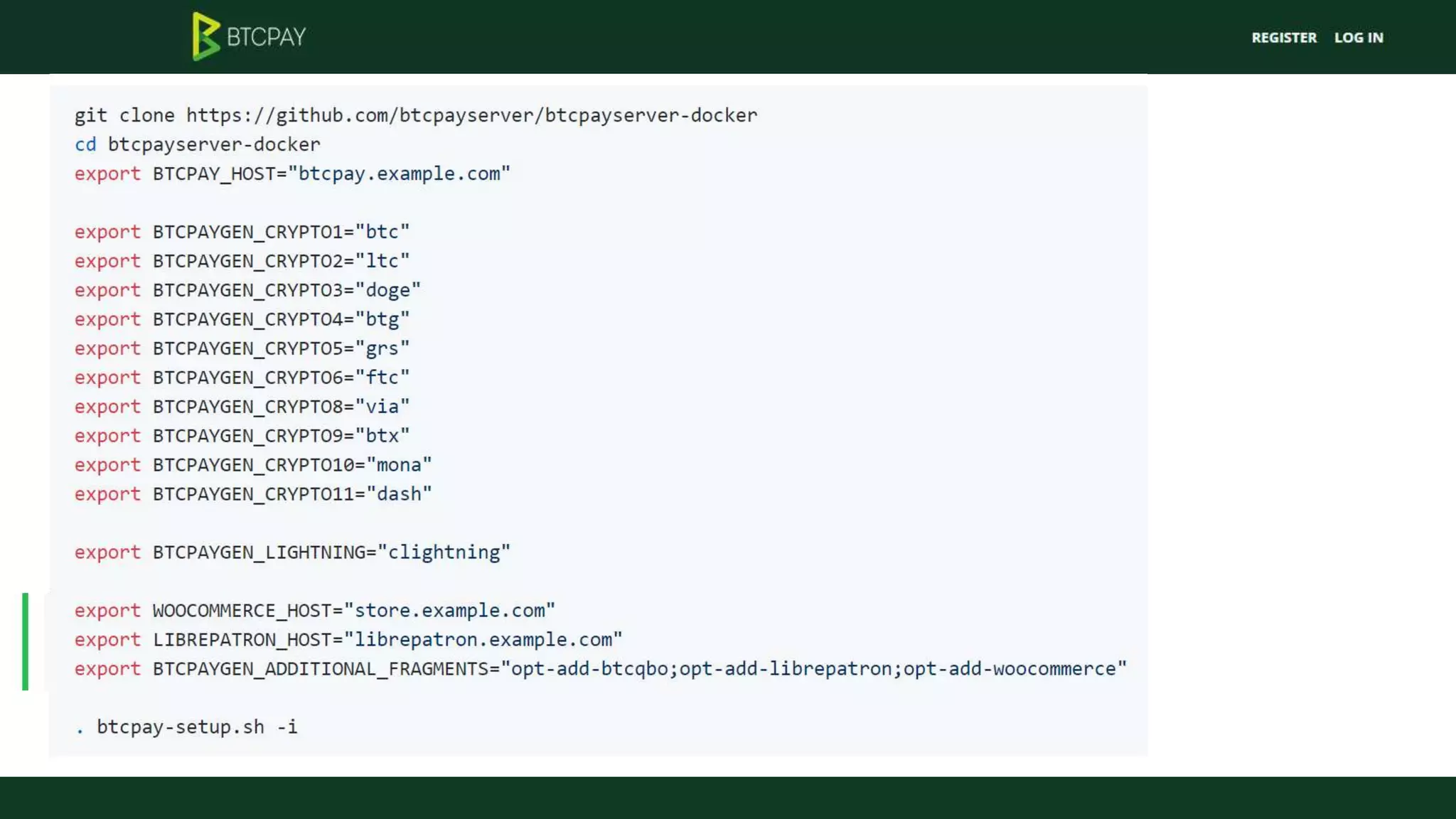Click the BTCPAYGEN_ADDITIONAL_FRAGMENTS export line
The height and width of the screenshot is (819, 1456).
point(601,669)
